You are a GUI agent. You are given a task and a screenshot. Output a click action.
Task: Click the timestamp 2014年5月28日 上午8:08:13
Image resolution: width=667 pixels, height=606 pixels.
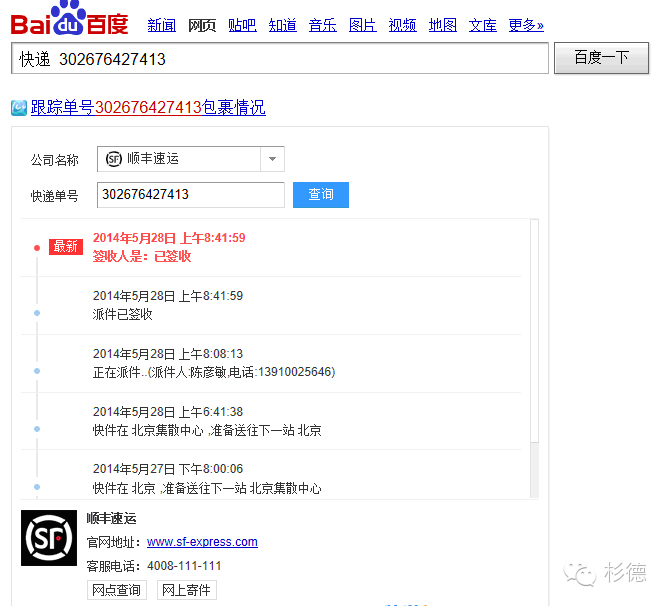point(168,354)
